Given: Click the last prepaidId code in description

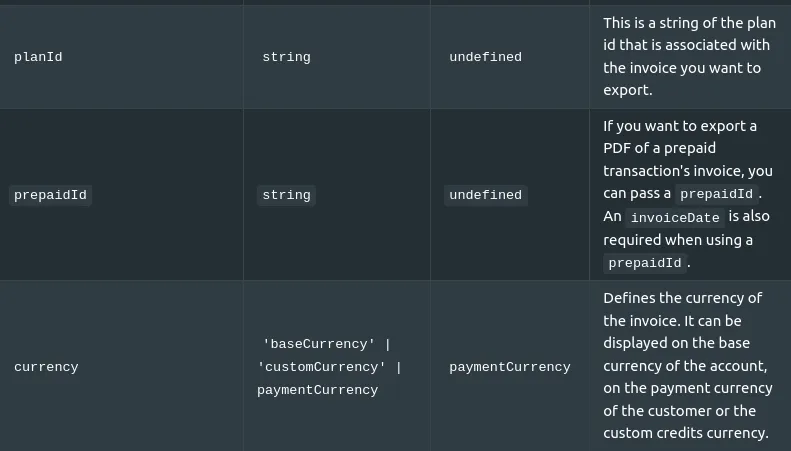Looking at the screenshot, I should [645, 263].
